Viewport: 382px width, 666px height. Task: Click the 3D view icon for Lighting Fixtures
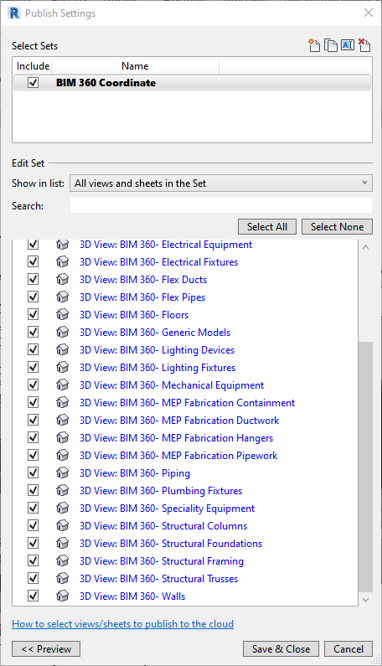[62, 367]
